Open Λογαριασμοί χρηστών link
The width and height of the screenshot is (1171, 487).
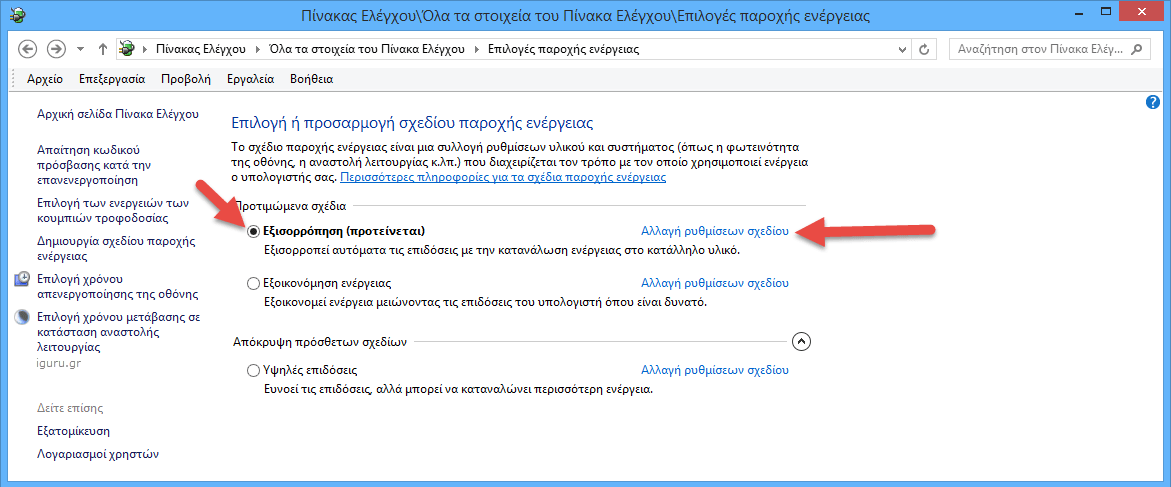[x=98, y=454]
